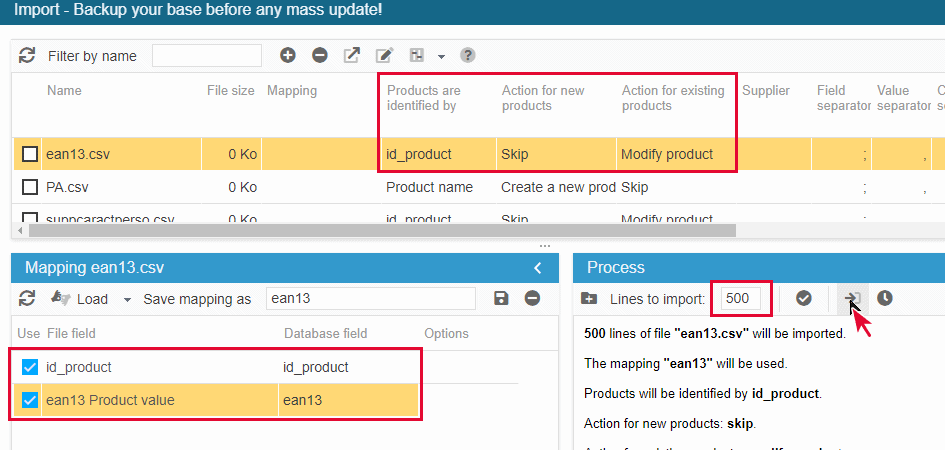Open the scheduled import clock icon
Screen dimensions: 945x450
coord(885,298)
